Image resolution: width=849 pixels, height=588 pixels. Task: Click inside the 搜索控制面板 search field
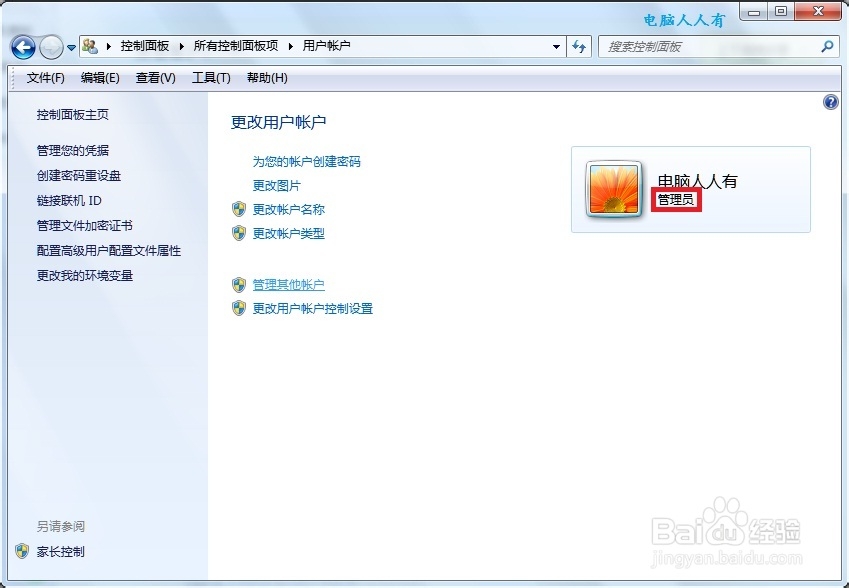point(700,46)
